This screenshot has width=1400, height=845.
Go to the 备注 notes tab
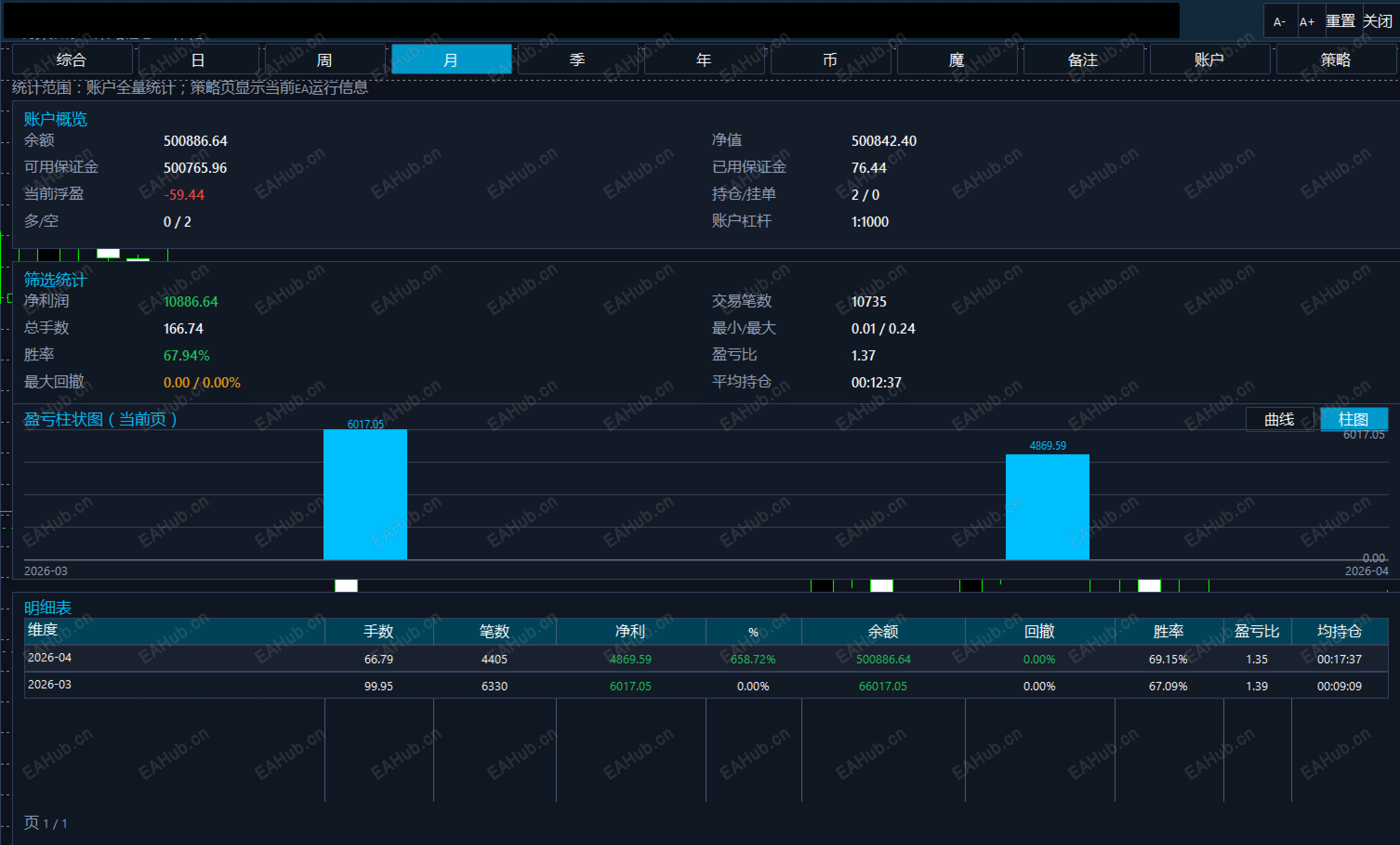point(1083,59)
